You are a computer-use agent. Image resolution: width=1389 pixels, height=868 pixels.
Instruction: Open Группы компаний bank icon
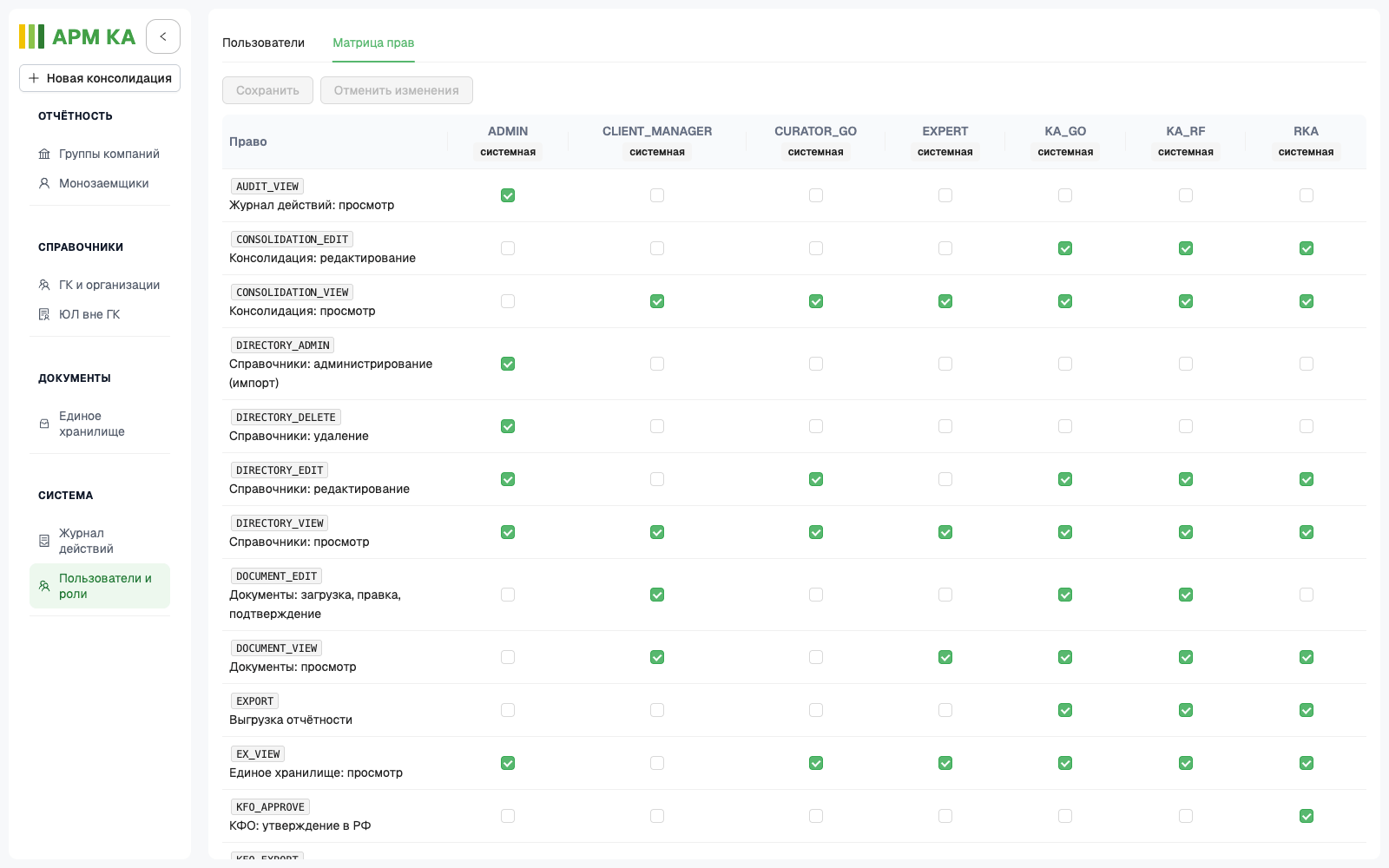(44, 154)
